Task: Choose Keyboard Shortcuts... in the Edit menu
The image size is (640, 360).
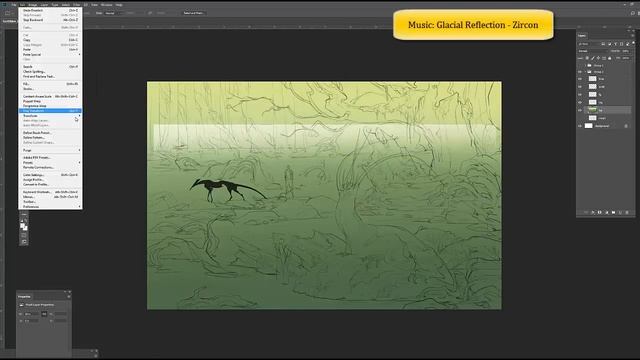Action: tap(50, 192)
